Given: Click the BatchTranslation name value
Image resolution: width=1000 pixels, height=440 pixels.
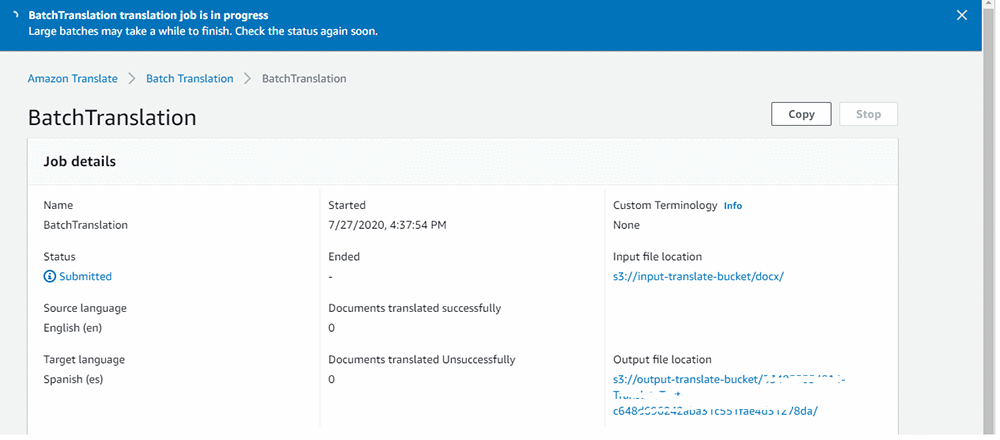Looking at the screenshot, I should [x=85, y=225].
